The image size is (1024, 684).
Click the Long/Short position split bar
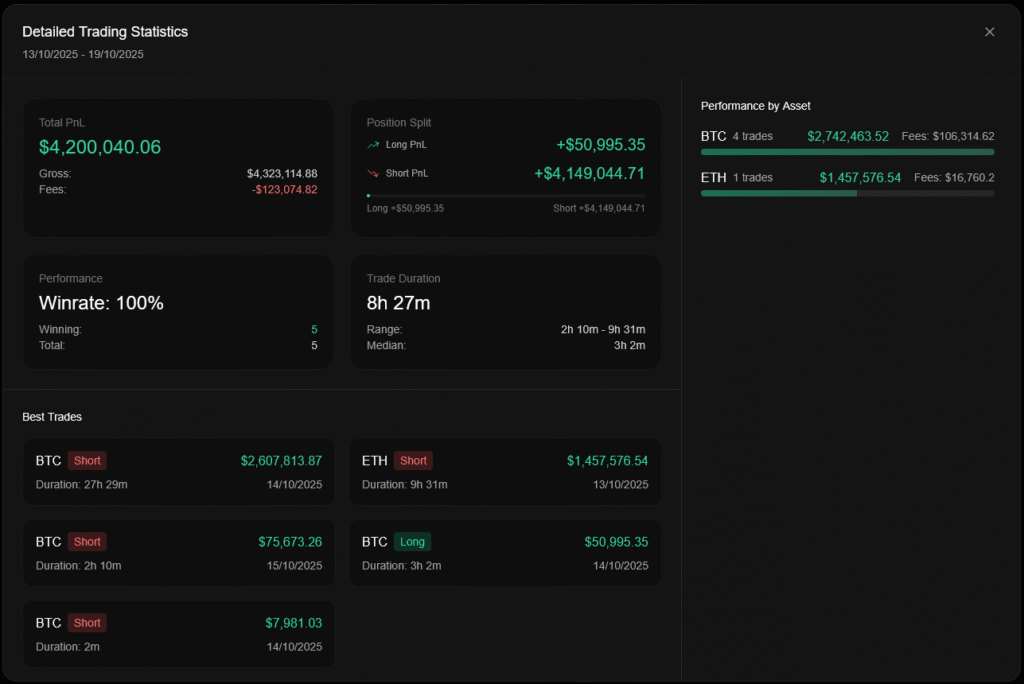505,196
